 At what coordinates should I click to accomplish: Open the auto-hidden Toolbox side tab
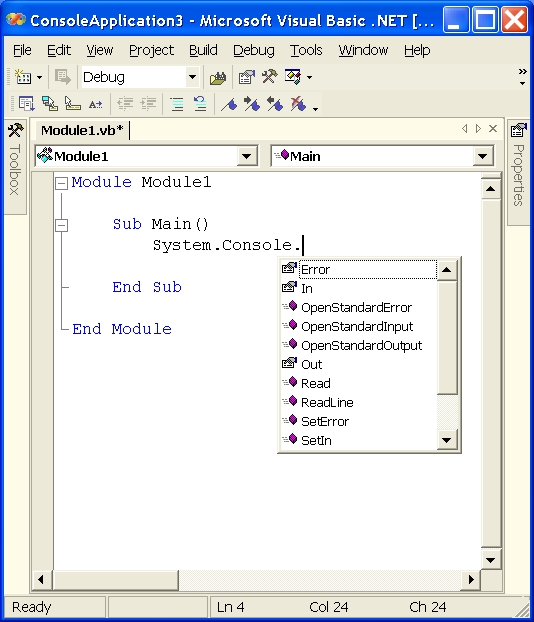[x=15, y=167]
